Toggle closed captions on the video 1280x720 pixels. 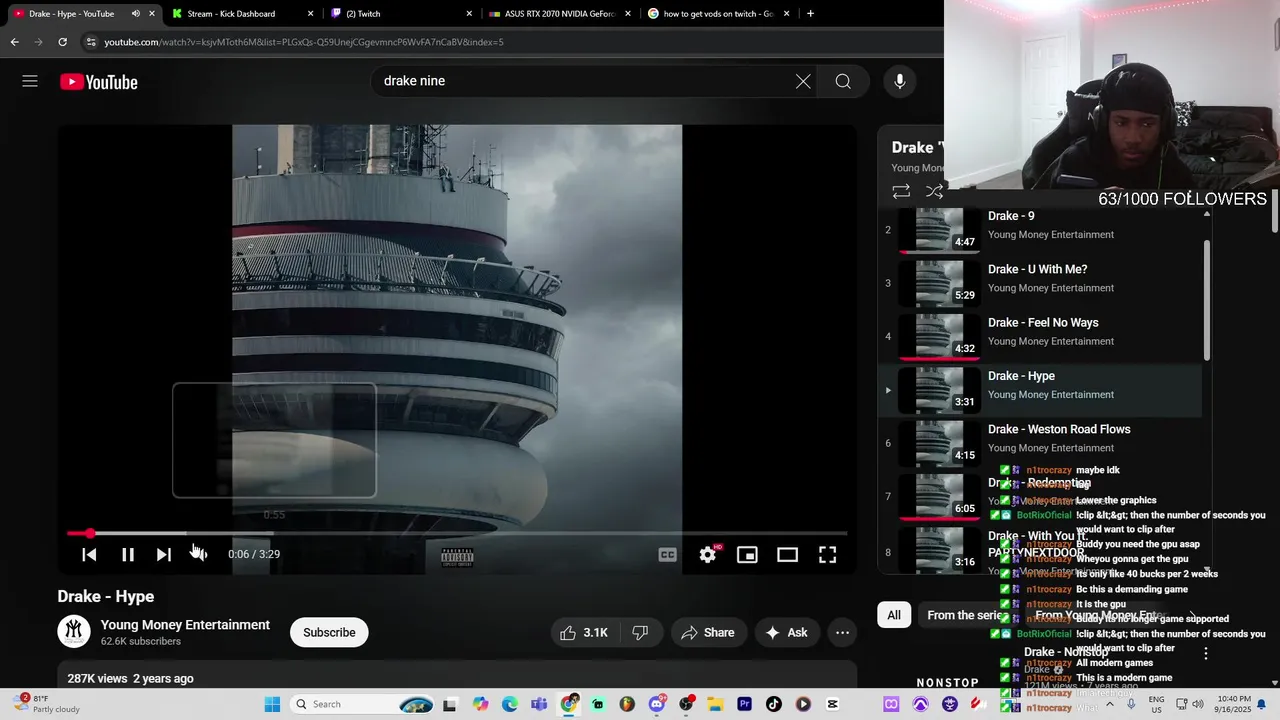pyautogui.click(x=667, y=554)
